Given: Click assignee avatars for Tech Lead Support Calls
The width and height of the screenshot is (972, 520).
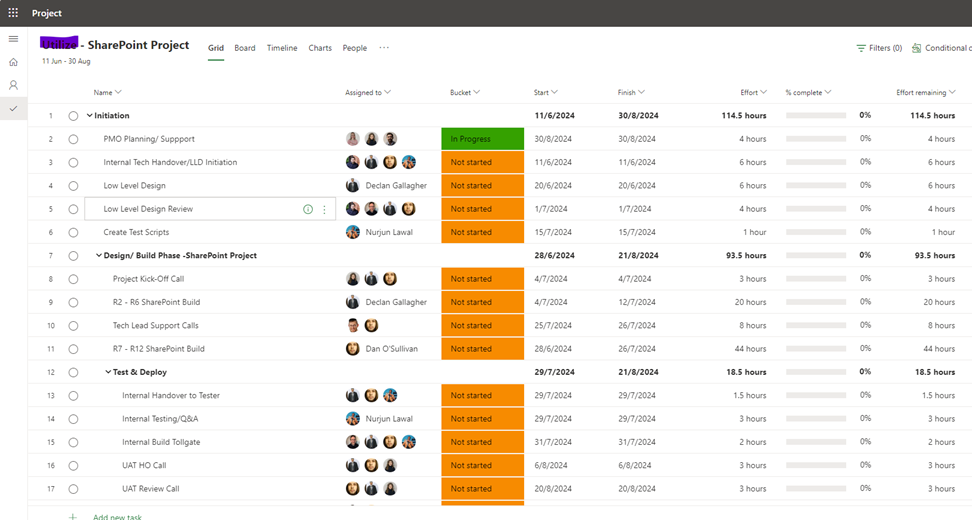Looking at the screenshot, I should pyautogui.click(x=362, y=325).
